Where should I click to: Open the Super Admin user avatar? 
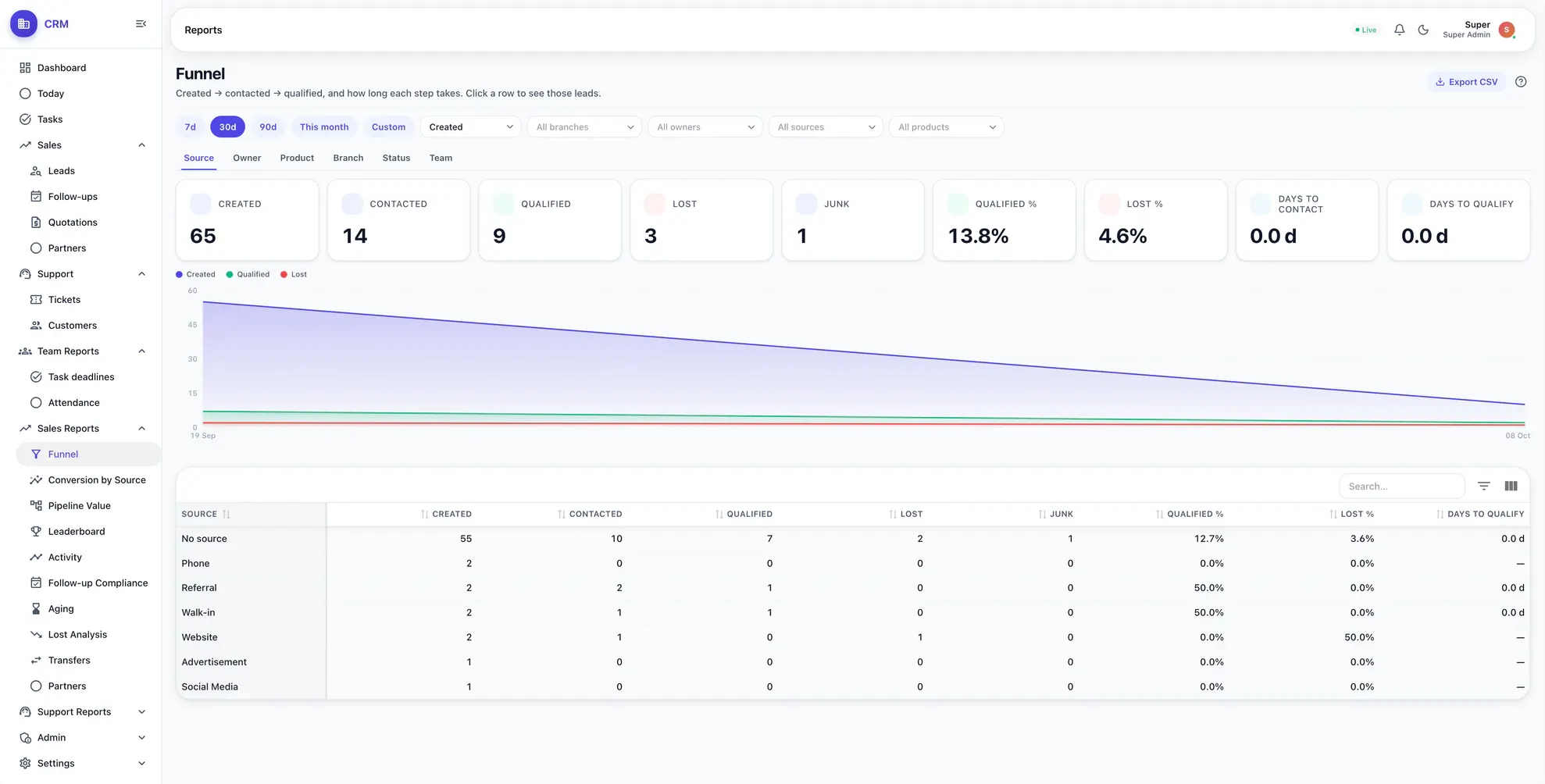pos(1507,30)
